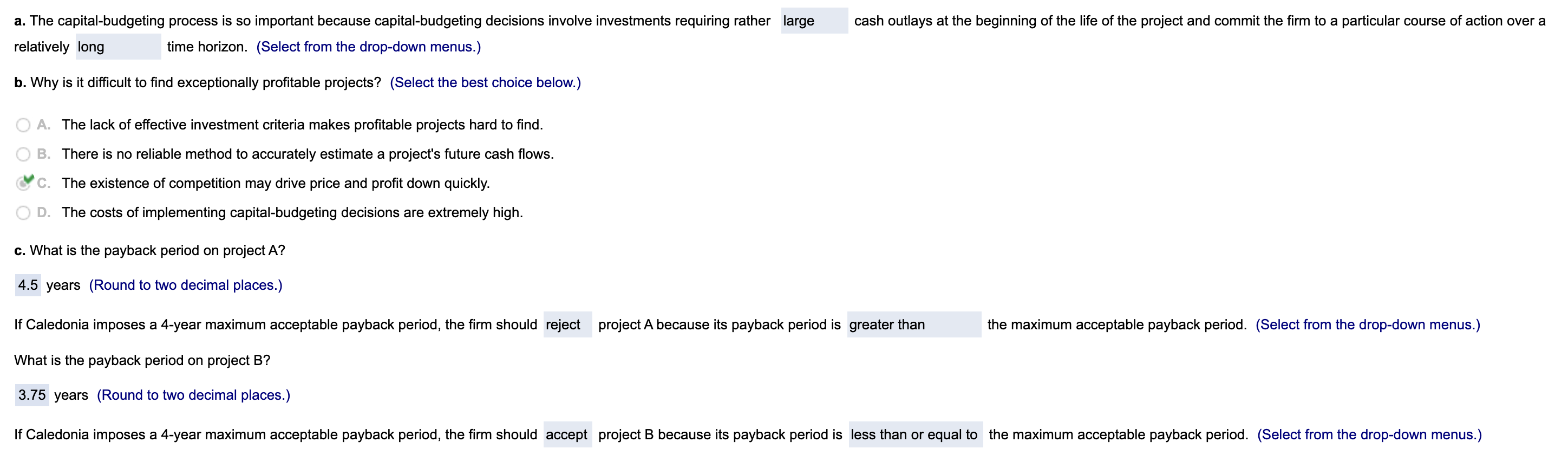Click the 3.75 years payback answer field
1568x455 pixels.
[31, 395]
